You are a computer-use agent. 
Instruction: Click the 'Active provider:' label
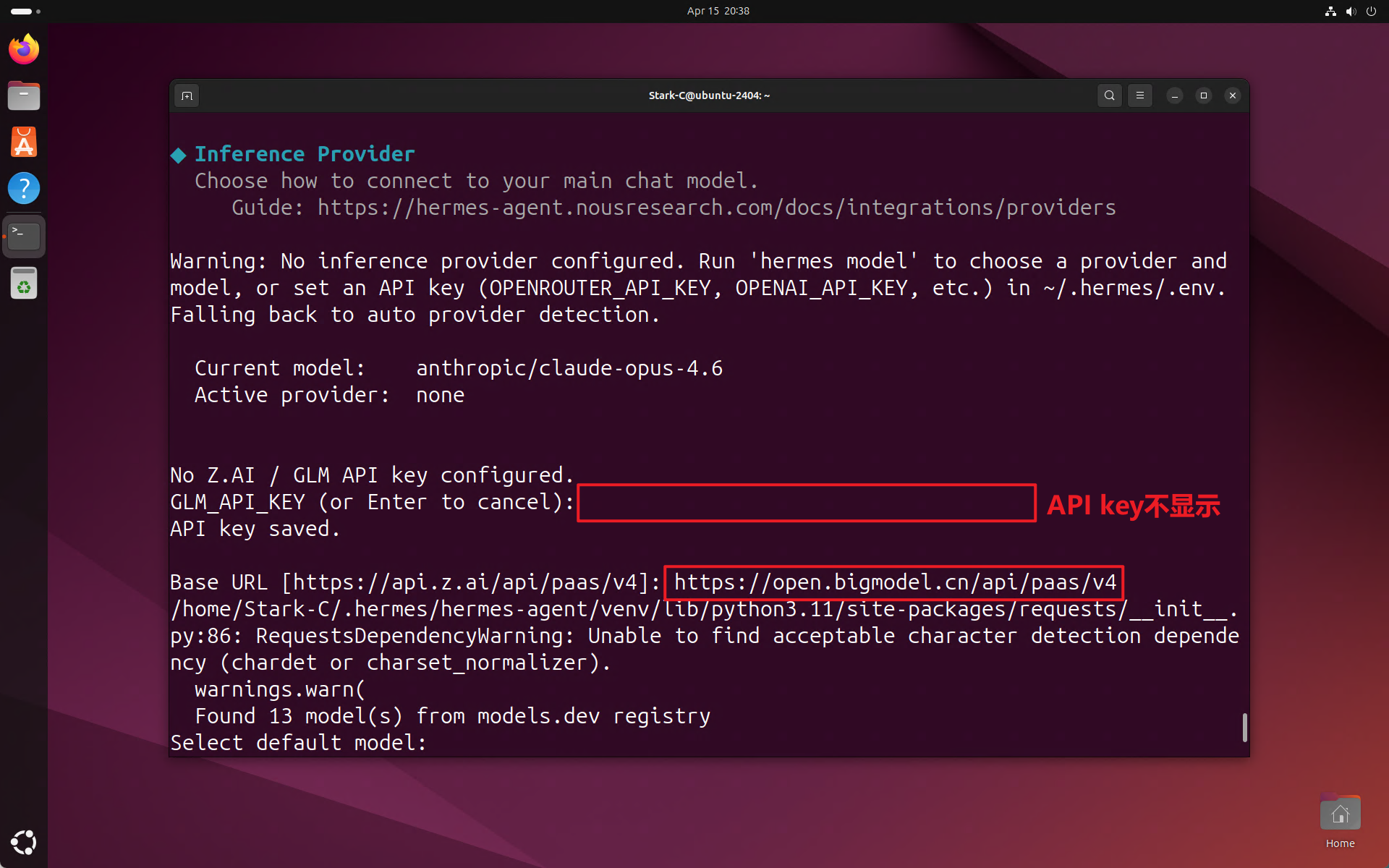pyautogui.click(x=292, y=395)
